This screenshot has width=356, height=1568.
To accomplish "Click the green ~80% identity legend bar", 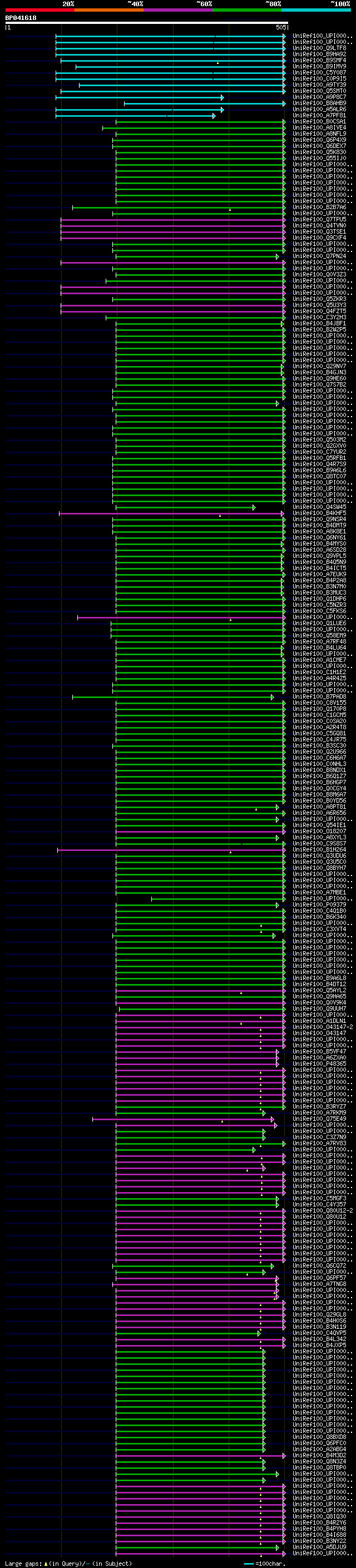I will click(247, 10).
